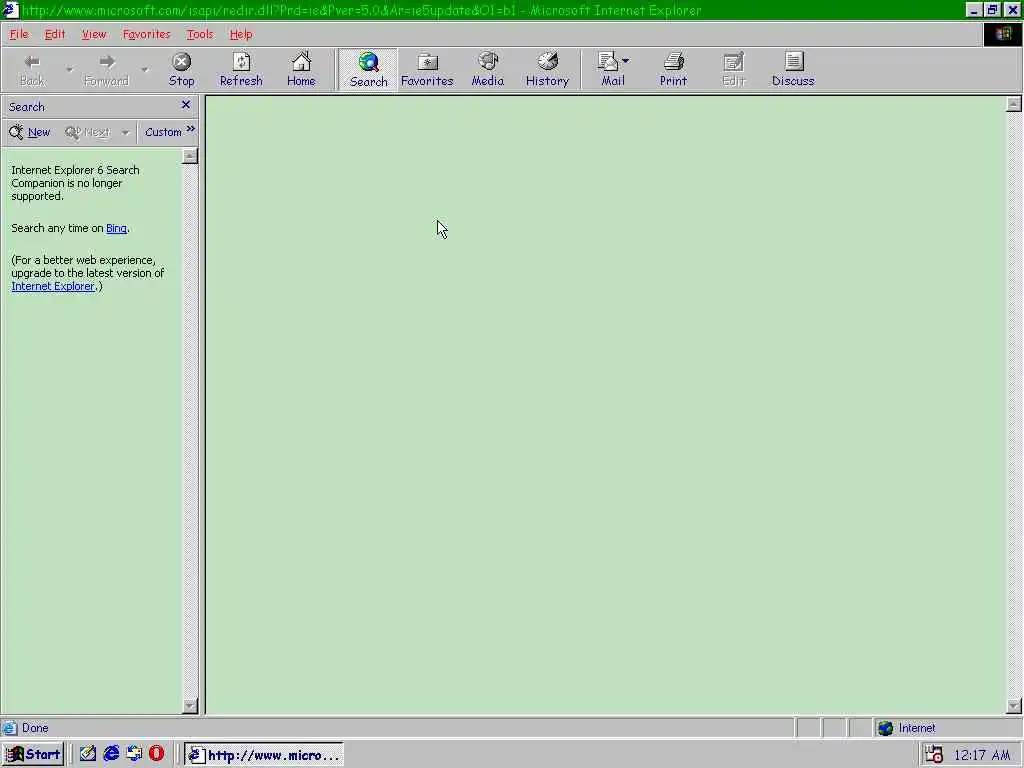Click the 'Done' status text
The width and height of the screenshot is (1024, 768).
tap(35, 728)
